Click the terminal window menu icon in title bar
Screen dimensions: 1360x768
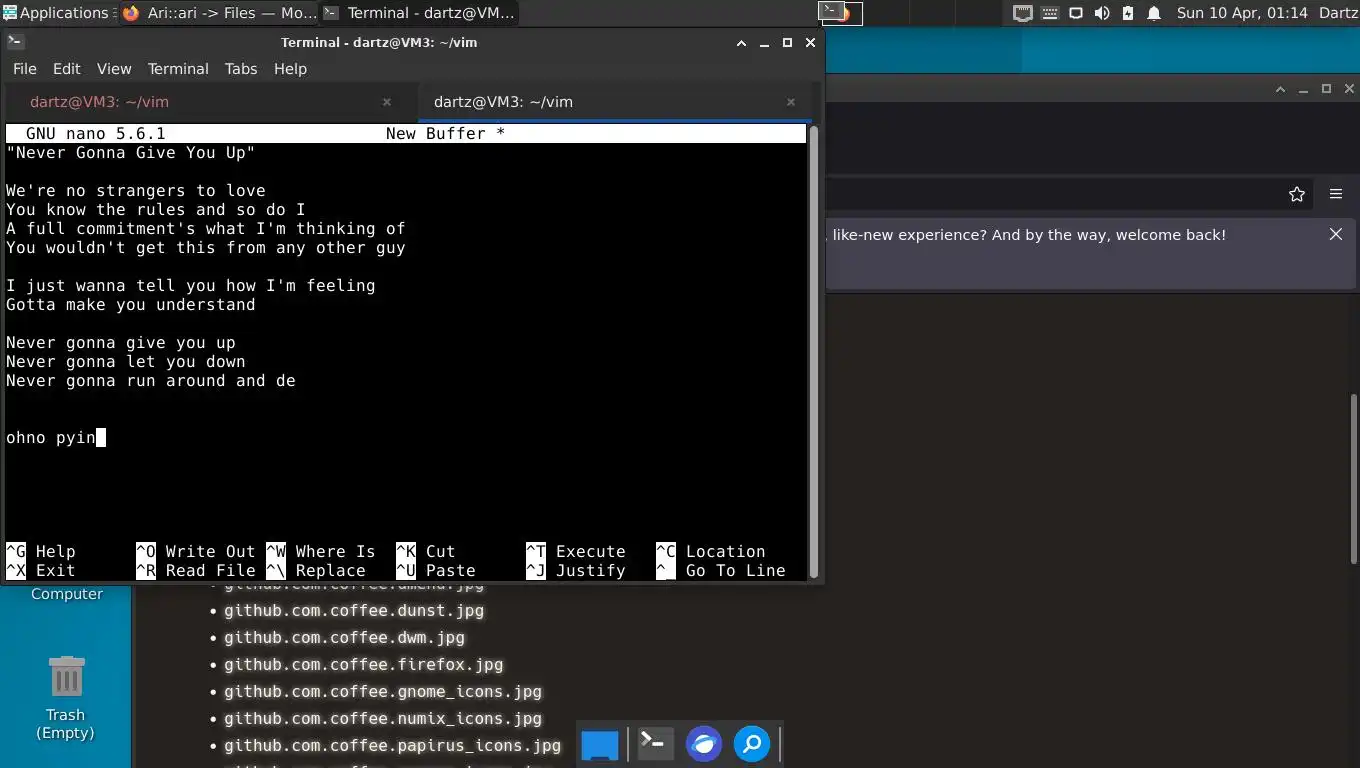tap(15, 42)
